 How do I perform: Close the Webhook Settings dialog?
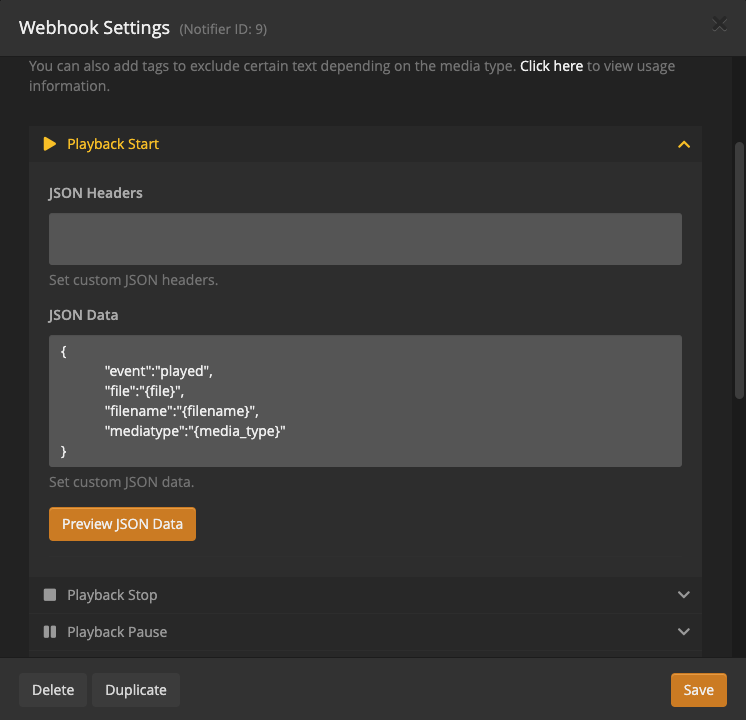pyautogui.click(x=719, y=25)
